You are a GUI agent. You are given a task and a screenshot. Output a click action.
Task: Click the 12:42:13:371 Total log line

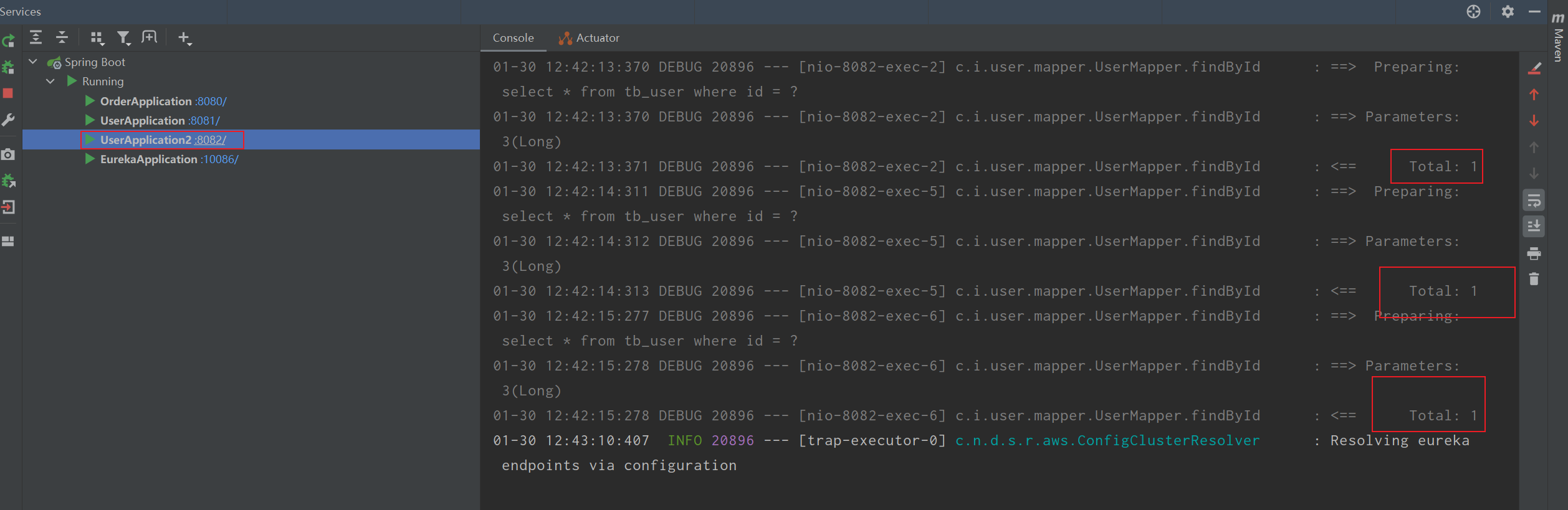[985, 166]
